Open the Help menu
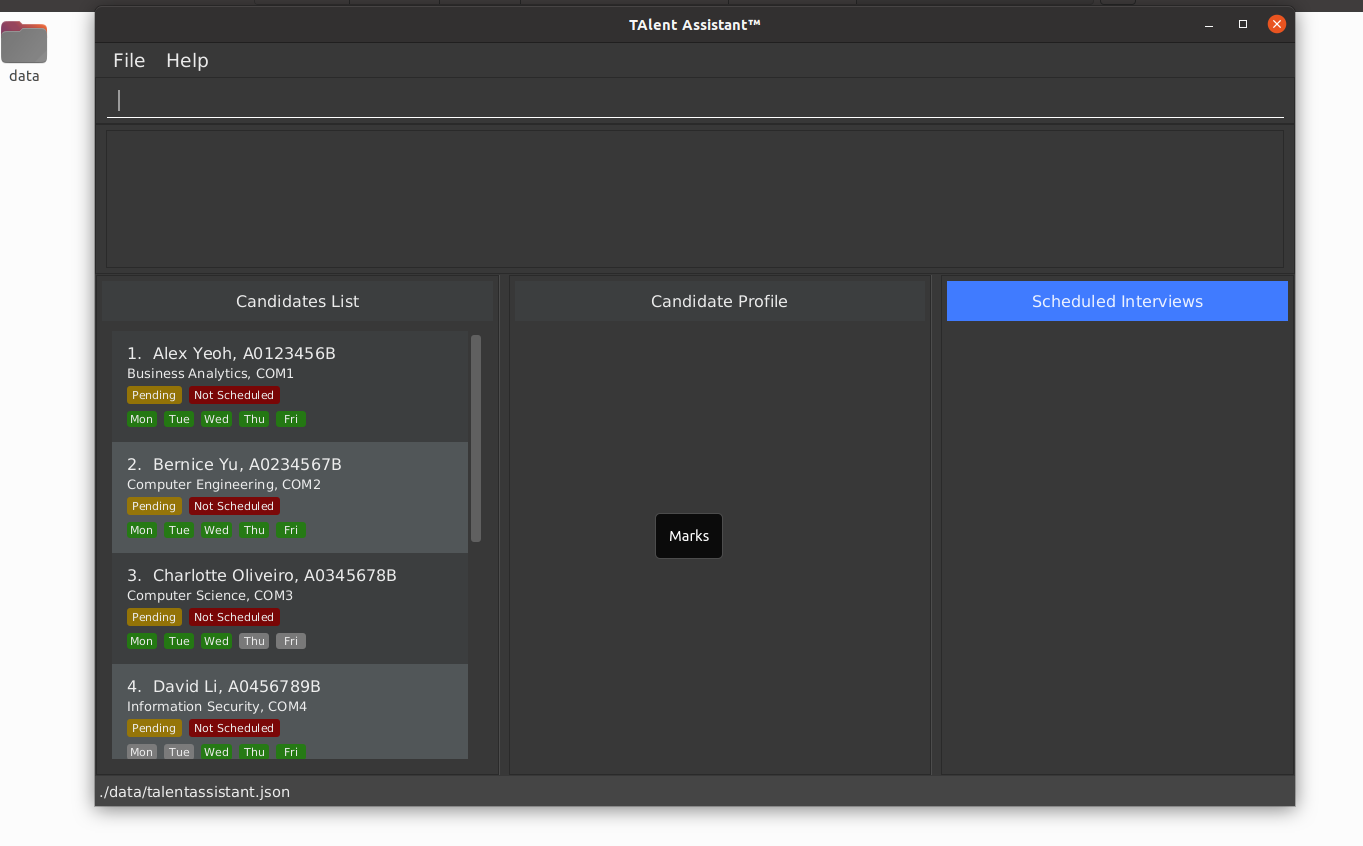The image size is (1363, 846). [x=187, y=60]
